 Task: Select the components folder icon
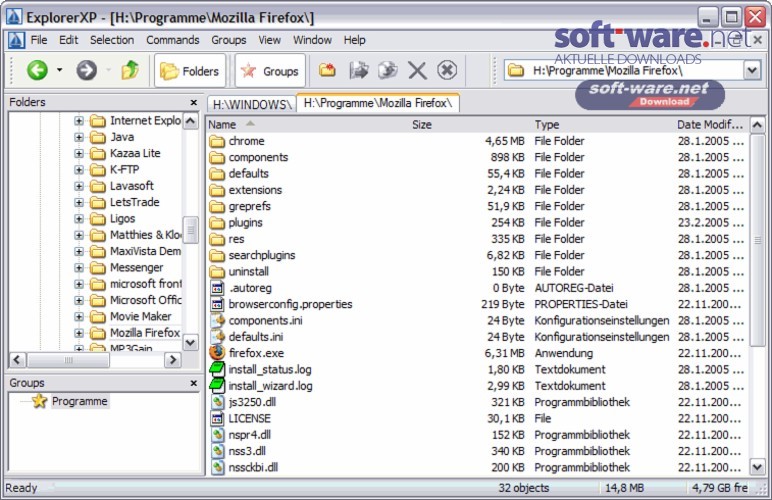(217, 157)
